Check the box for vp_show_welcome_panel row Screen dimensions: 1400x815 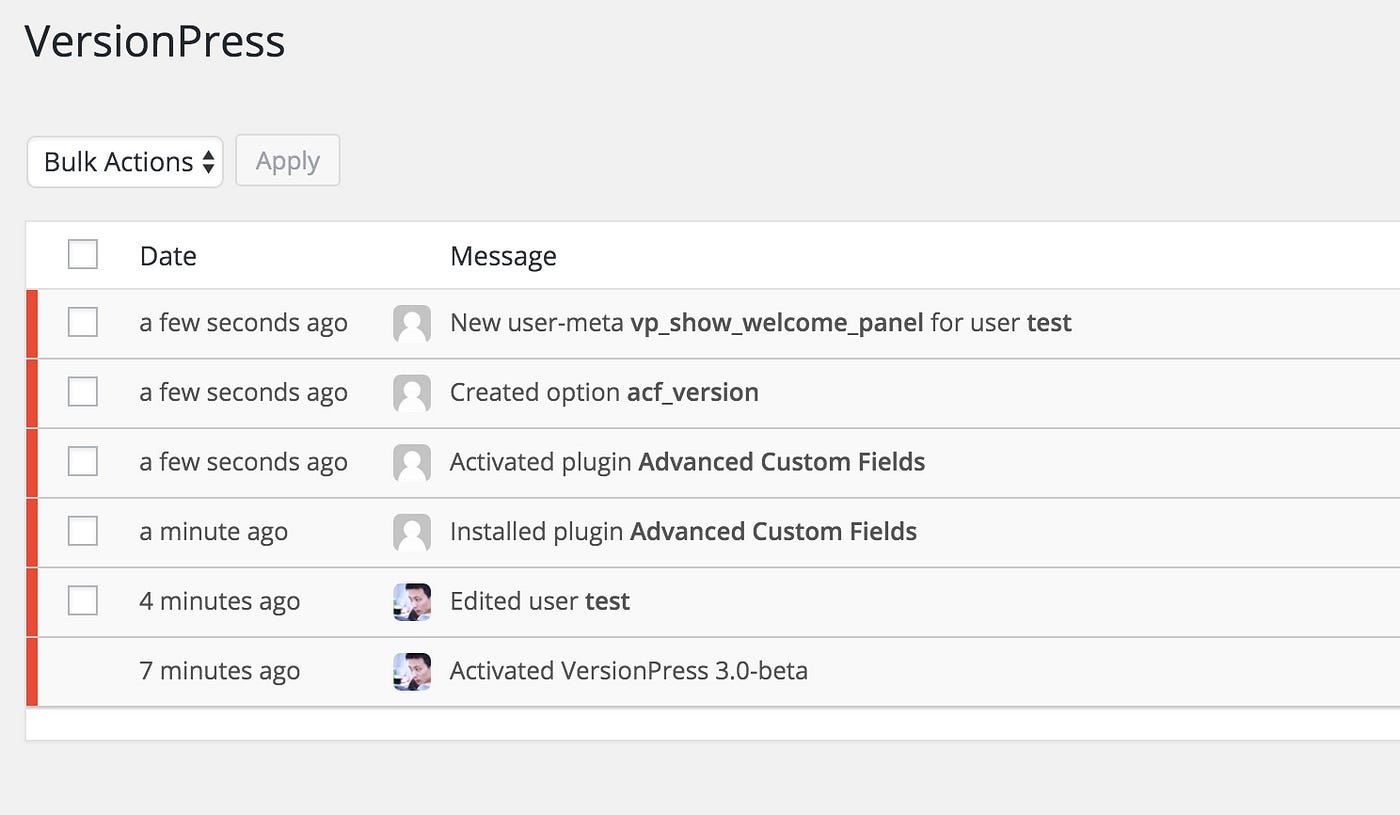point(83,322)
